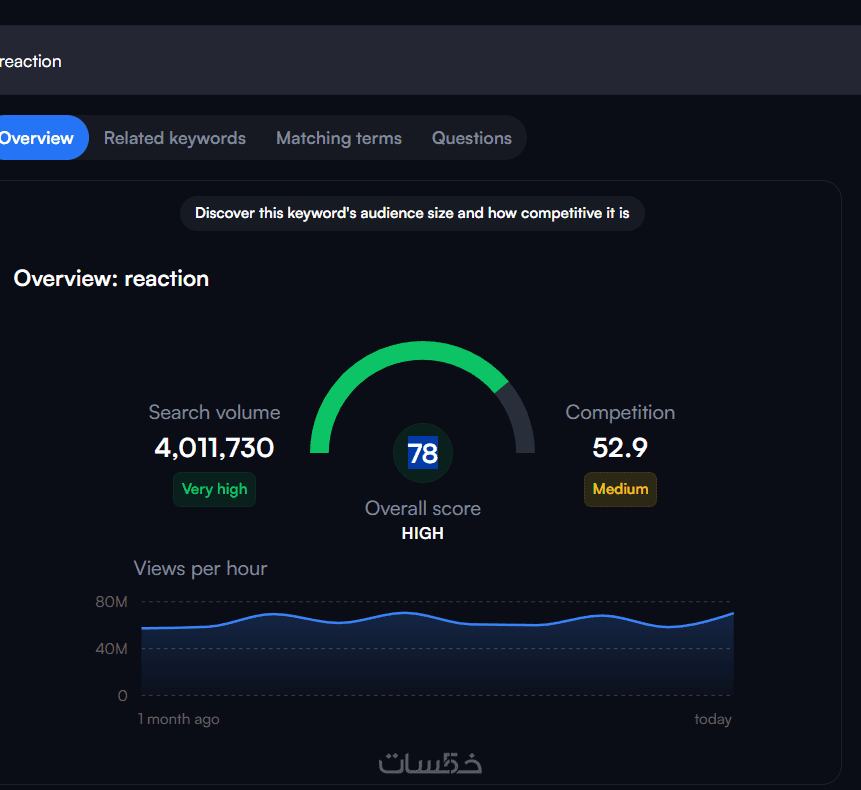Click the gray unfilled gauge segment

pos(520,417)
